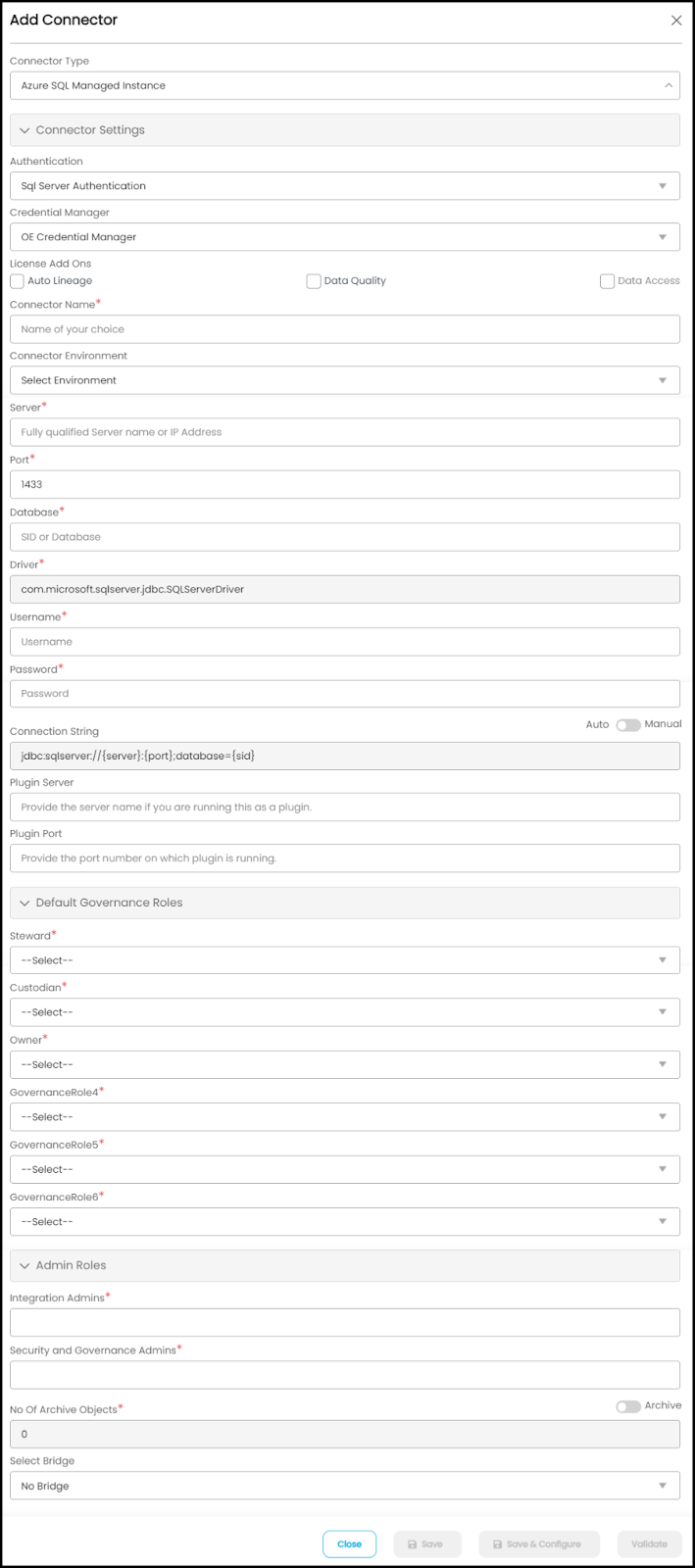Collapse the Admin Roles section chevron

tap(25, 1265)
